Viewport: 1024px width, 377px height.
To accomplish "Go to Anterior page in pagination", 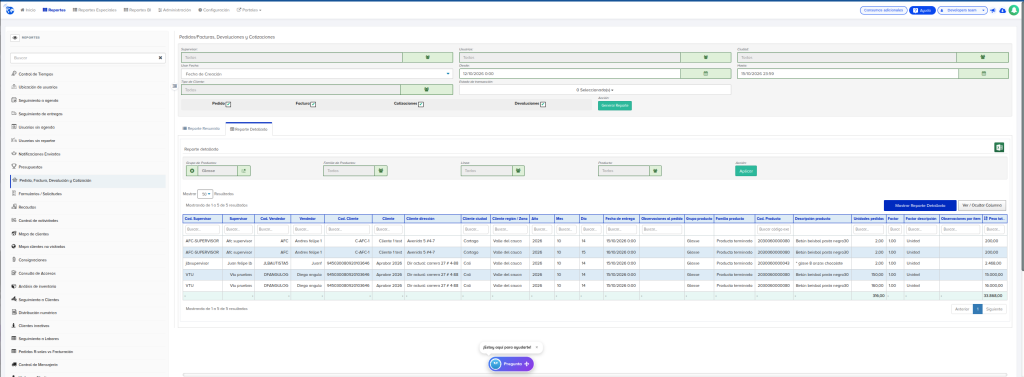I will [x=961, y=308].
